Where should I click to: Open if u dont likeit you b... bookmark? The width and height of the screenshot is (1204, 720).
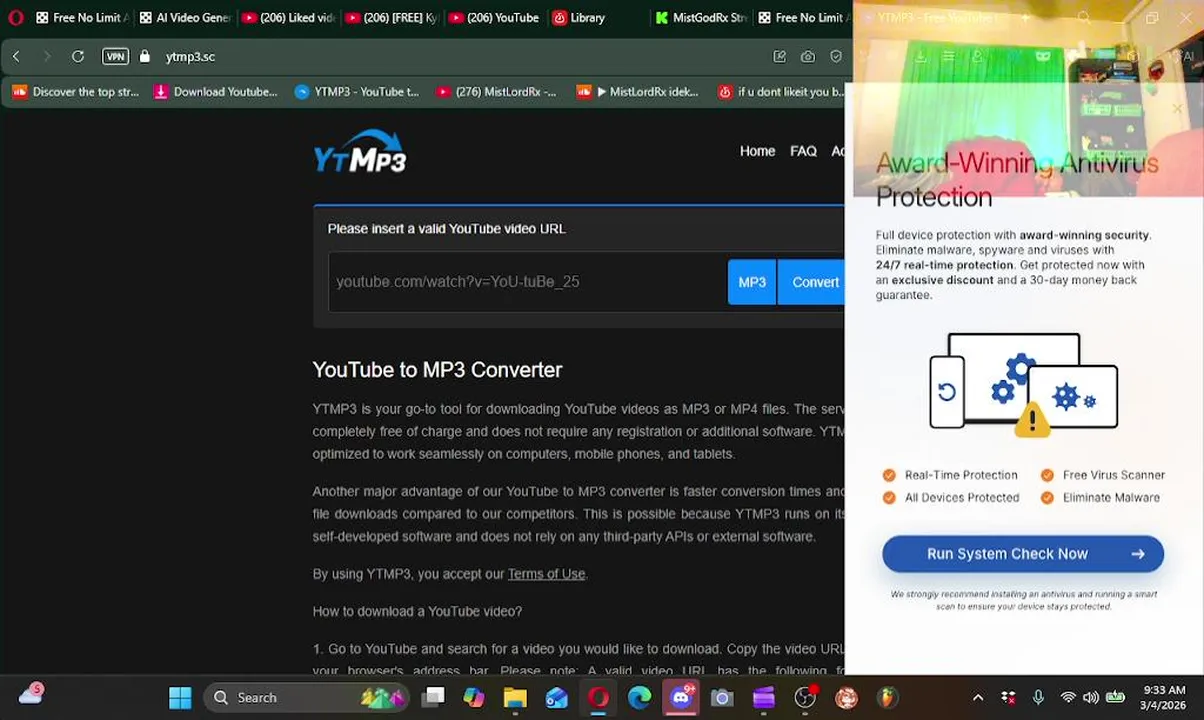pyautogui.click(x=780, y=92)
